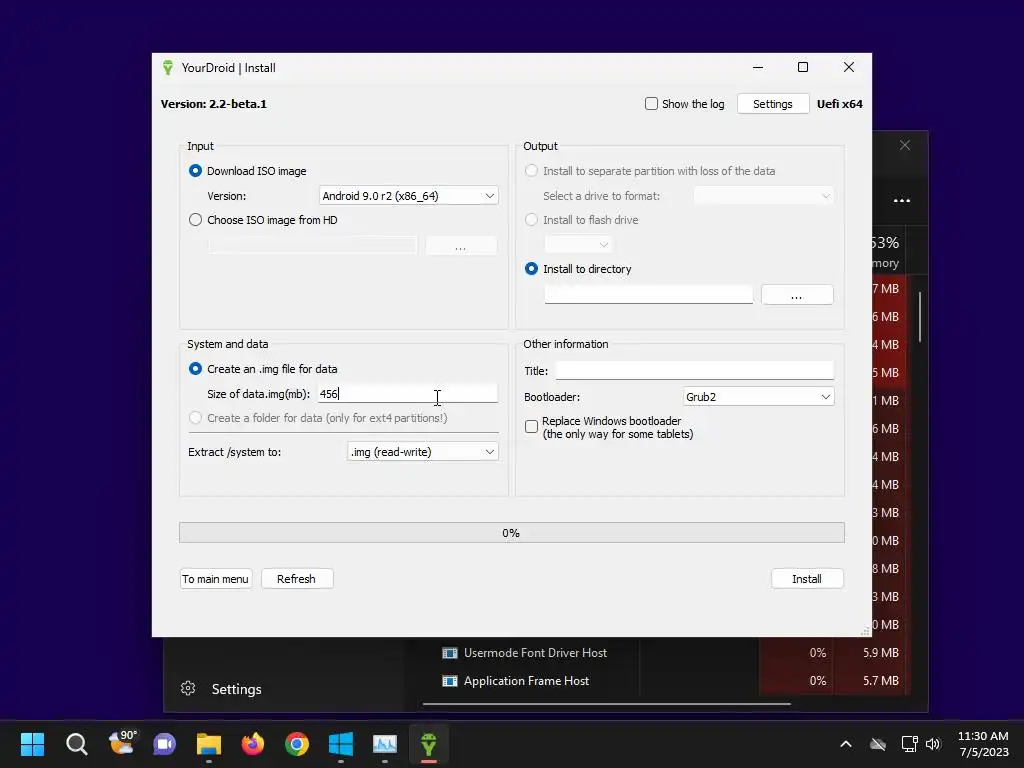The height and width of the screenshot is (768, 1024).
Task: Browse for install directory button
Action: pos(797,295)
